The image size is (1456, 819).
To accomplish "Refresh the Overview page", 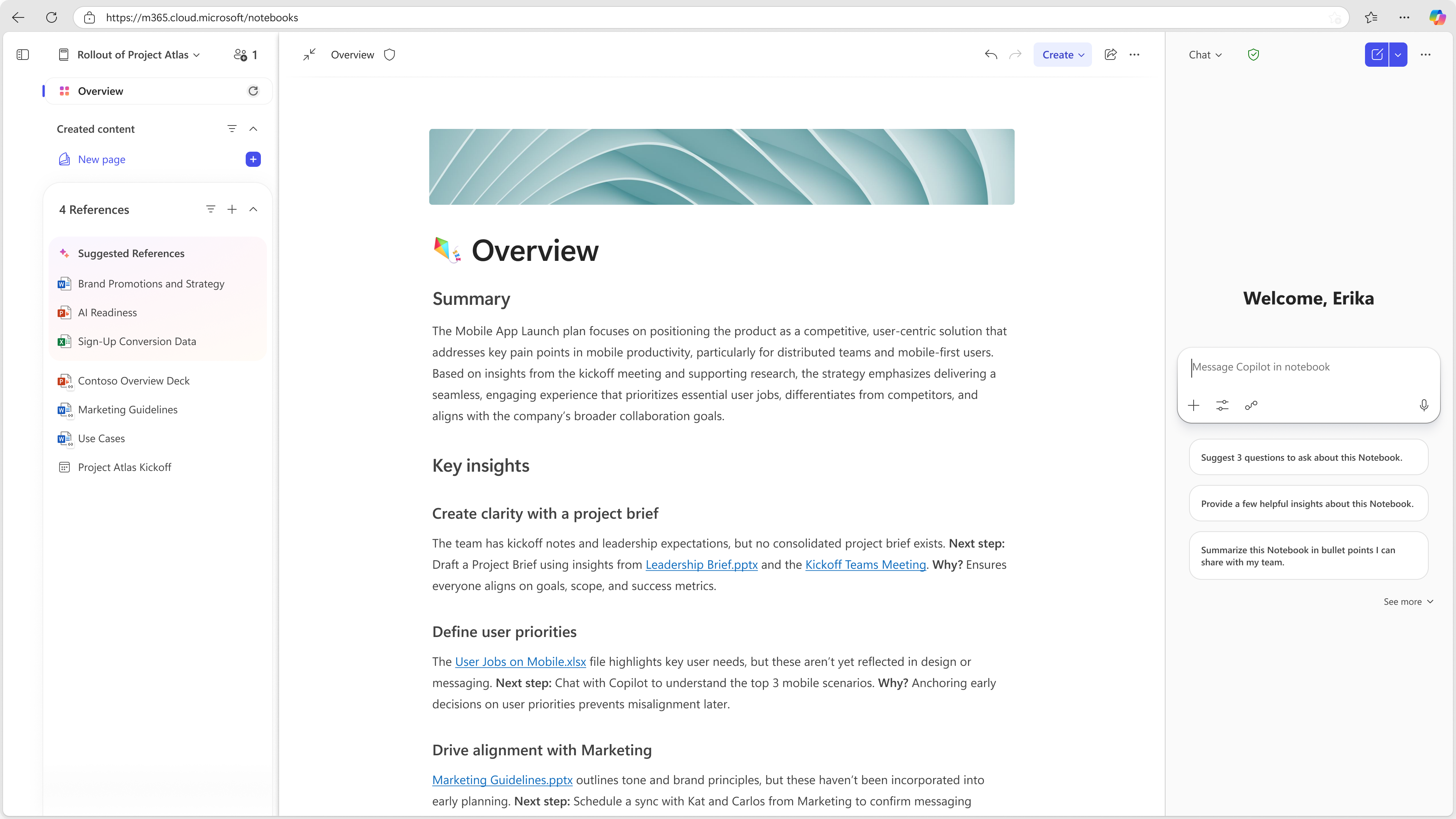I will 253,91.
